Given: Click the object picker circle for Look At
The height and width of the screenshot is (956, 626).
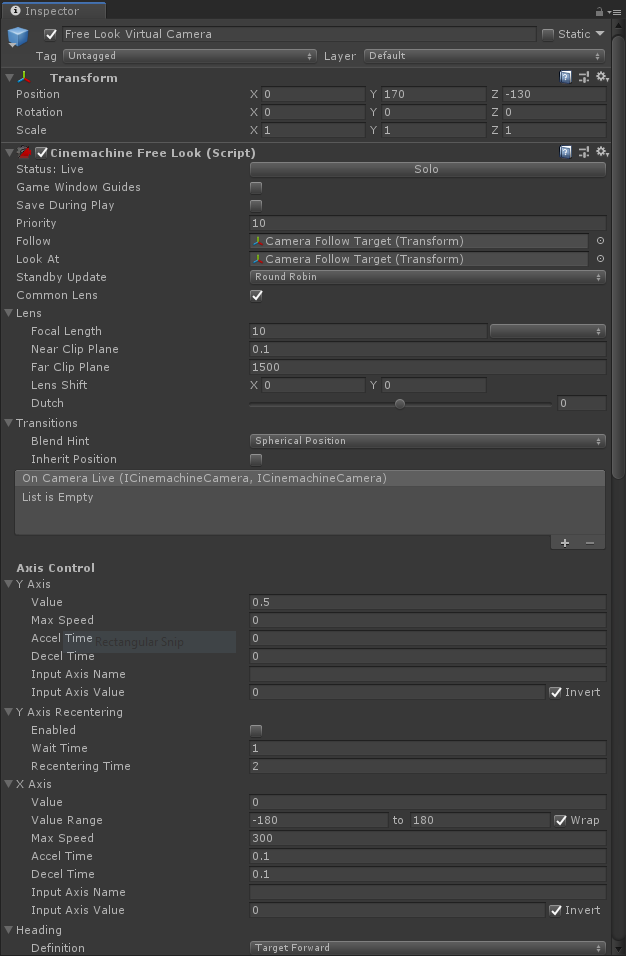Looking at the screenshot, I should point(600,259).
